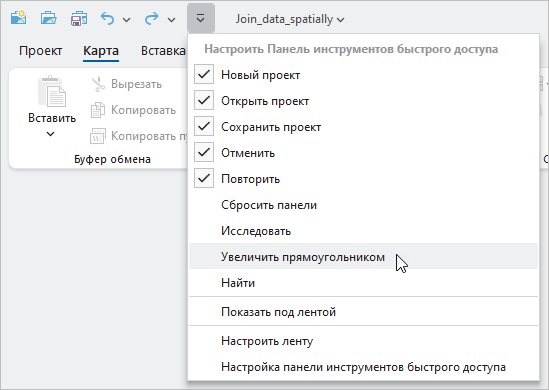The image size is (549, 390).
Task: Open the Join_data_spatially project name dropdown
Action: click(x=290, y=19)
